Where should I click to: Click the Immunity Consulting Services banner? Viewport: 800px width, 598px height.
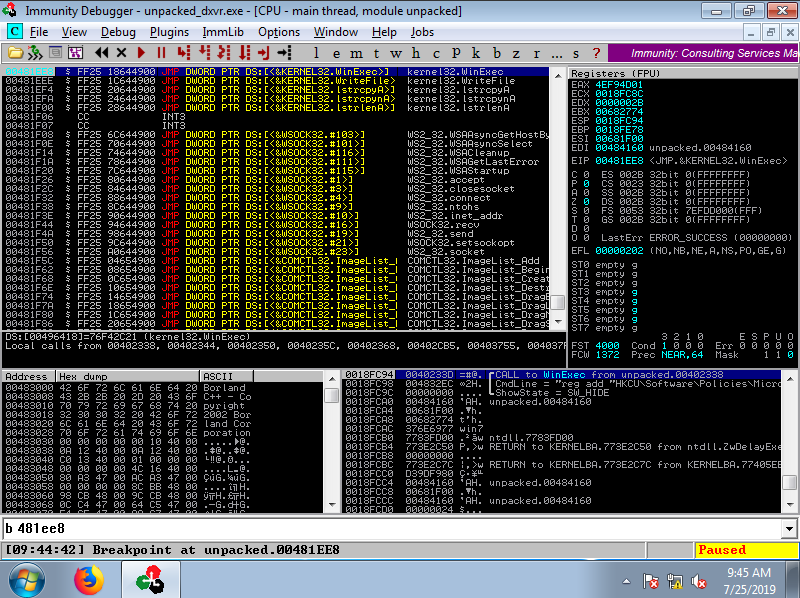(x=704, y=53)
